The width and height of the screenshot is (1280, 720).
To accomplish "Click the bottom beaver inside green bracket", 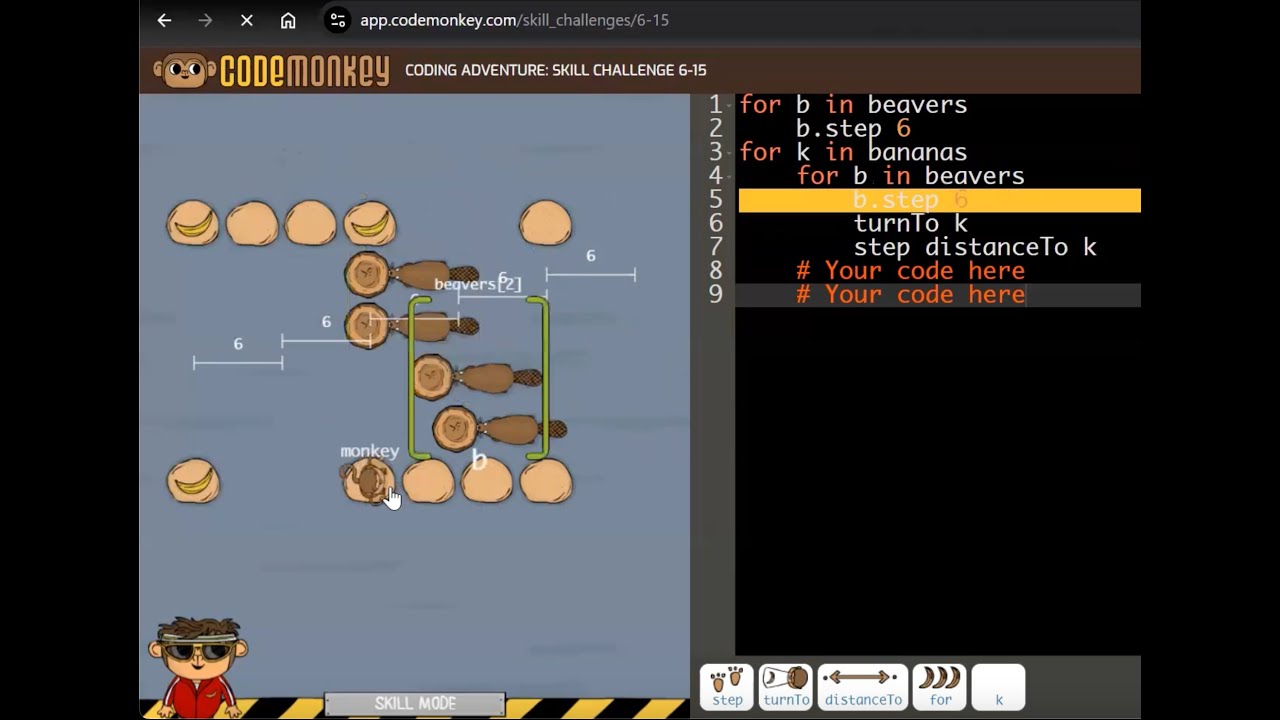I will [499, 429].
